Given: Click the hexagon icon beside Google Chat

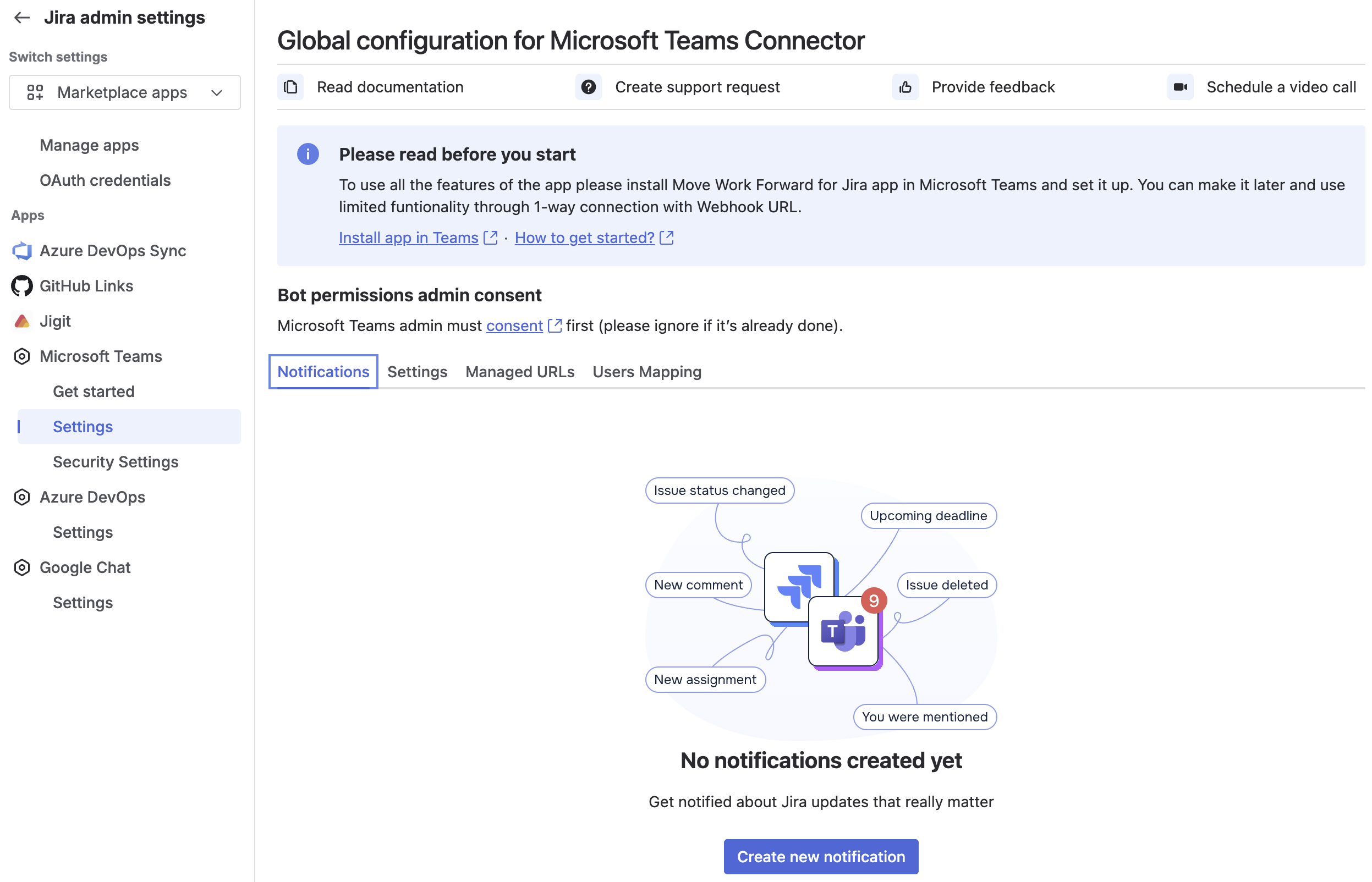Looking at the screenshot, I should (x=22, y=567).
